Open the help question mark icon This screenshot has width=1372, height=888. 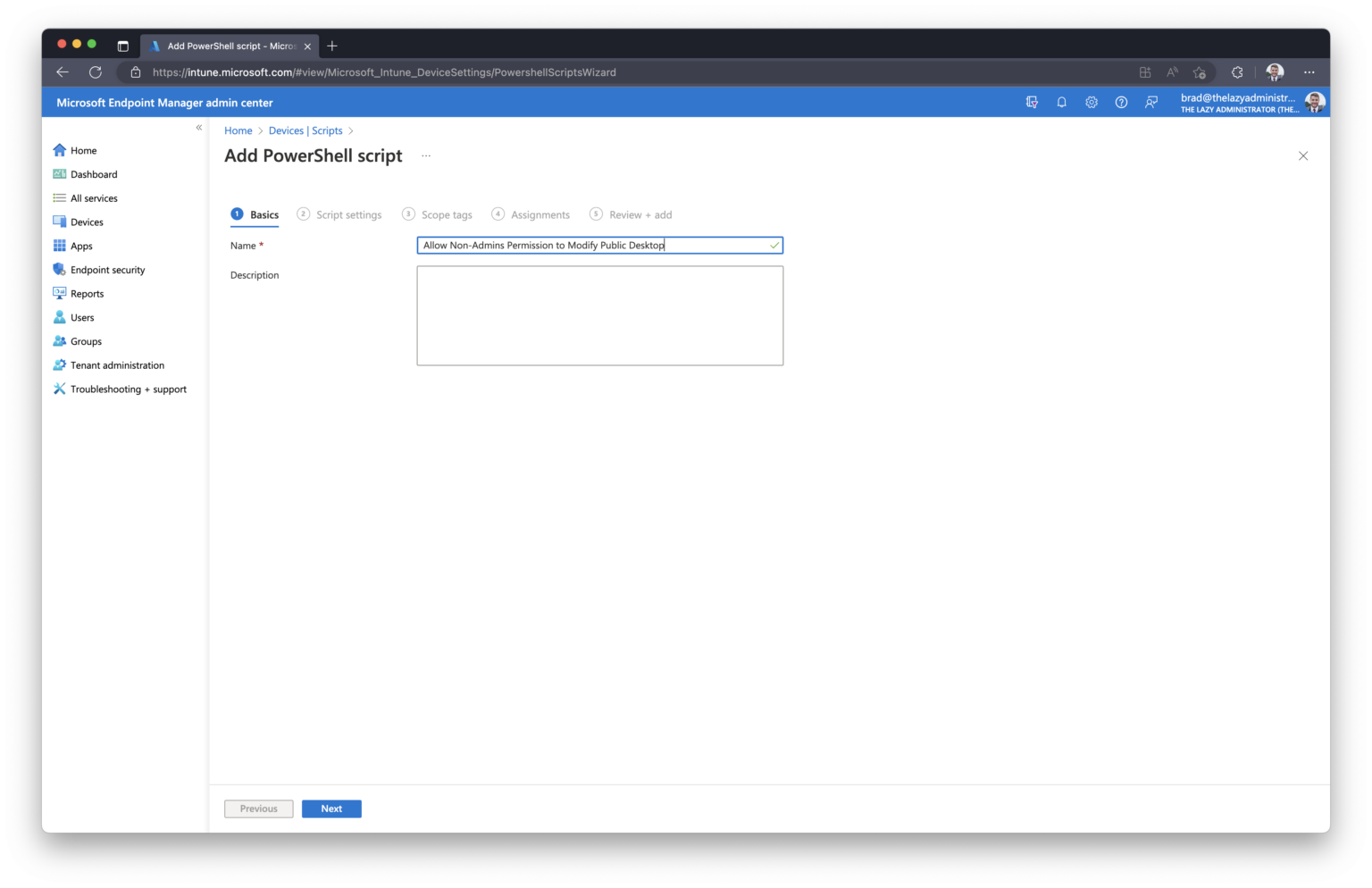pyautogui.click(x=1121, y=103)
